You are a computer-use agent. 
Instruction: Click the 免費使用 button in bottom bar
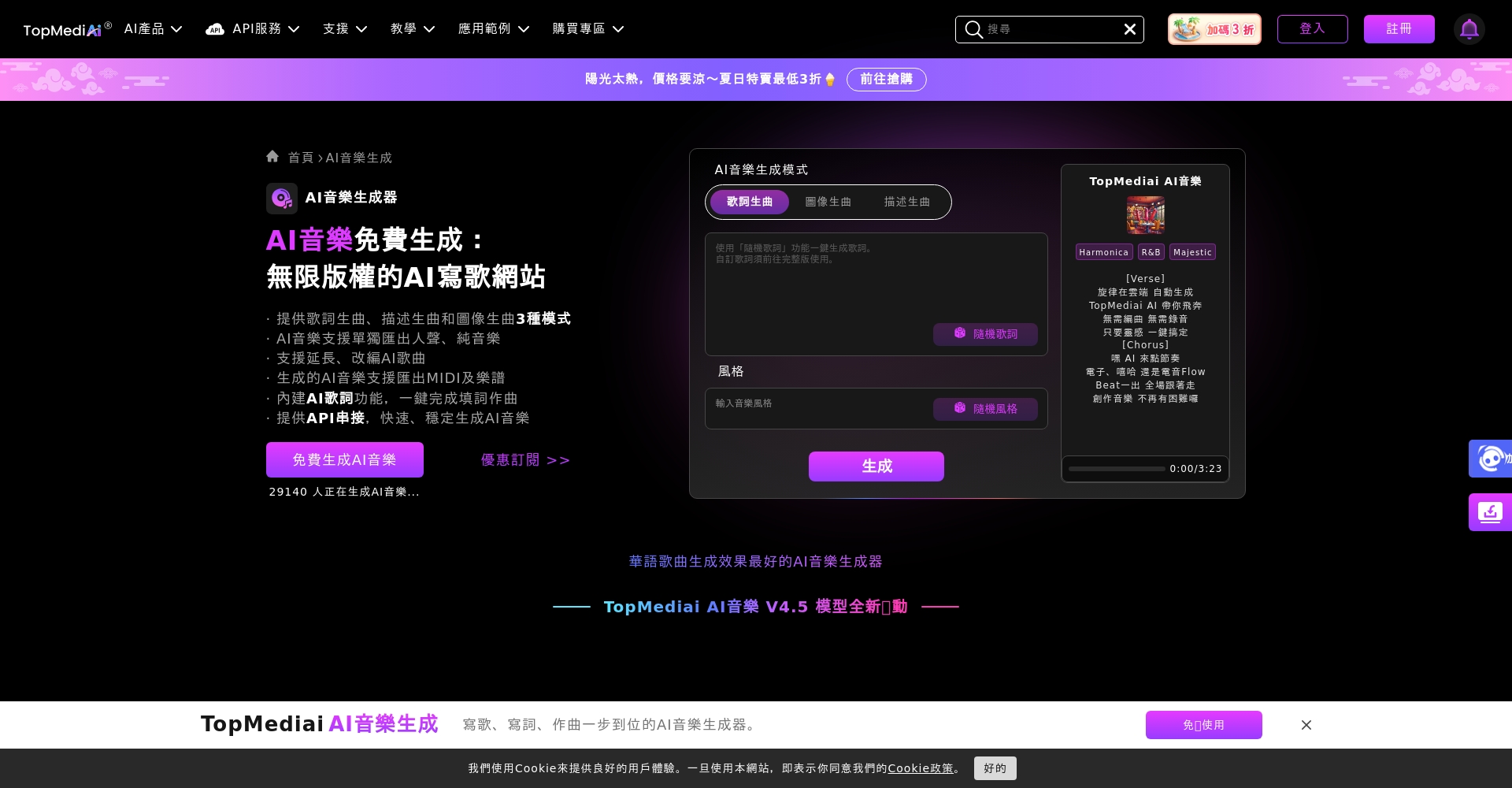point(1204,725)
